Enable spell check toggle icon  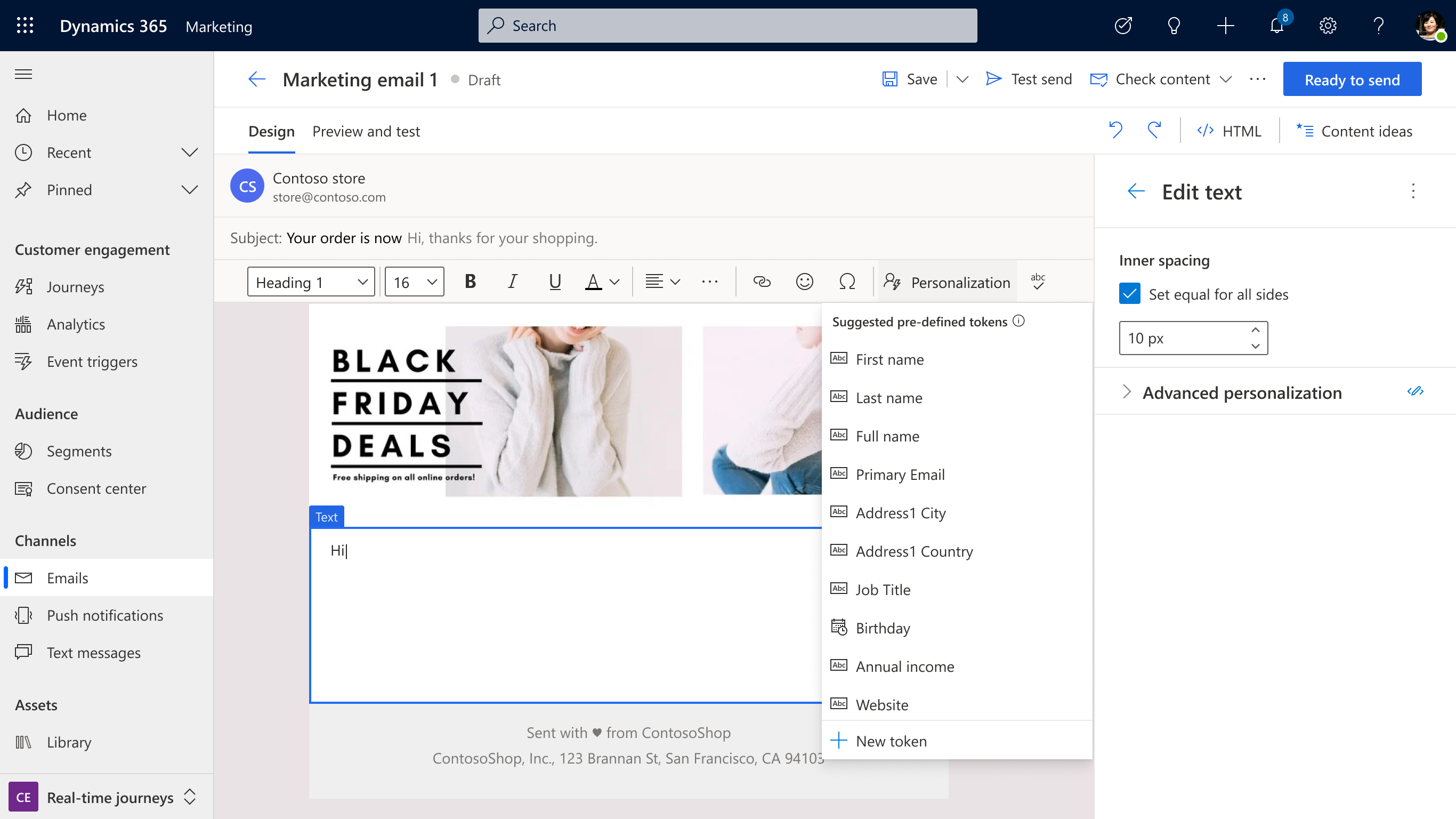click(x=1039, y=281)
